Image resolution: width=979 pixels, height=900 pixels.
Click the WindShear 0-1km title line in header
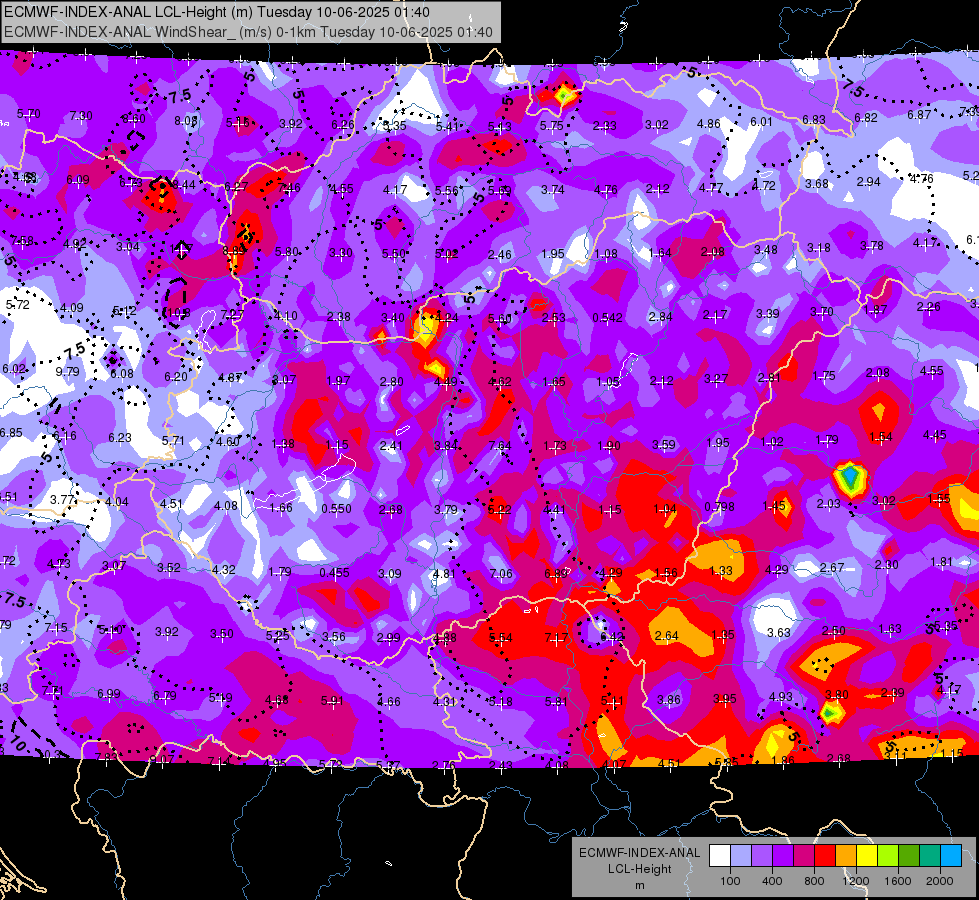click(248, 32)
